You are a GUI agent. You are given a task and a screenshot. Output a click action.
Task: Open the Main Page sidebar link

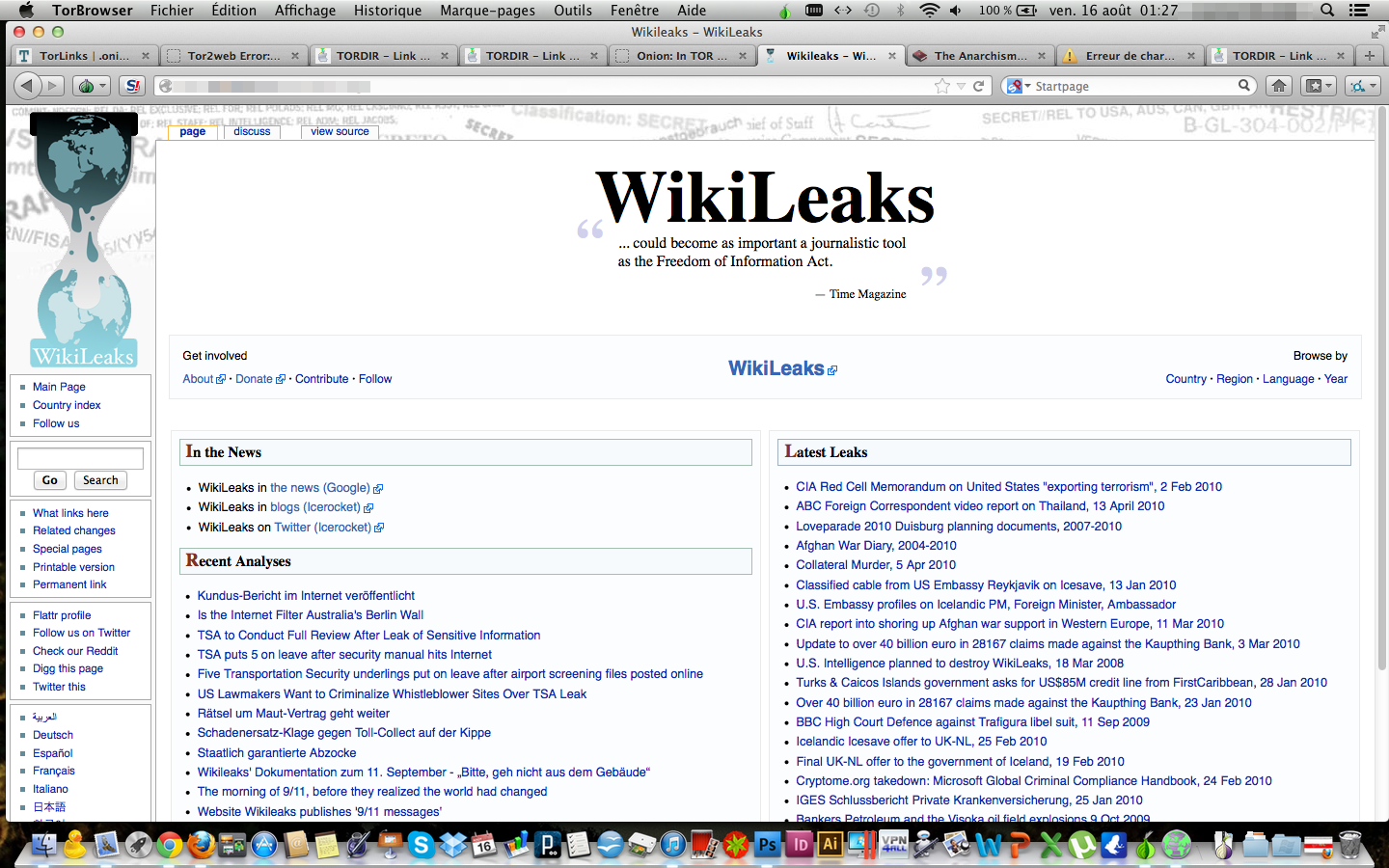coord(59,387)
